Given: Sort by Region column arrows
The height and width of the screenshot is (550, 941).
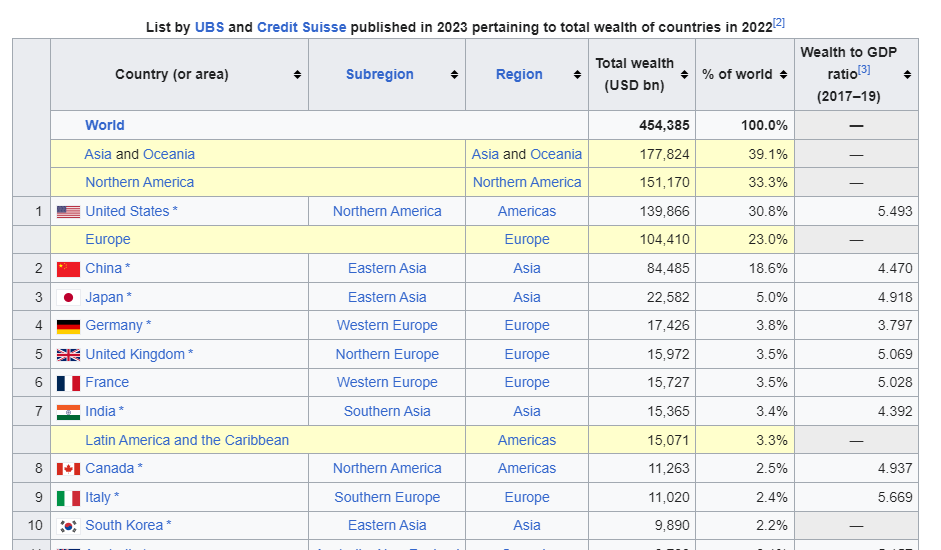Looking at the screenshot, I should pyautogui.click(x=577, y=74).
